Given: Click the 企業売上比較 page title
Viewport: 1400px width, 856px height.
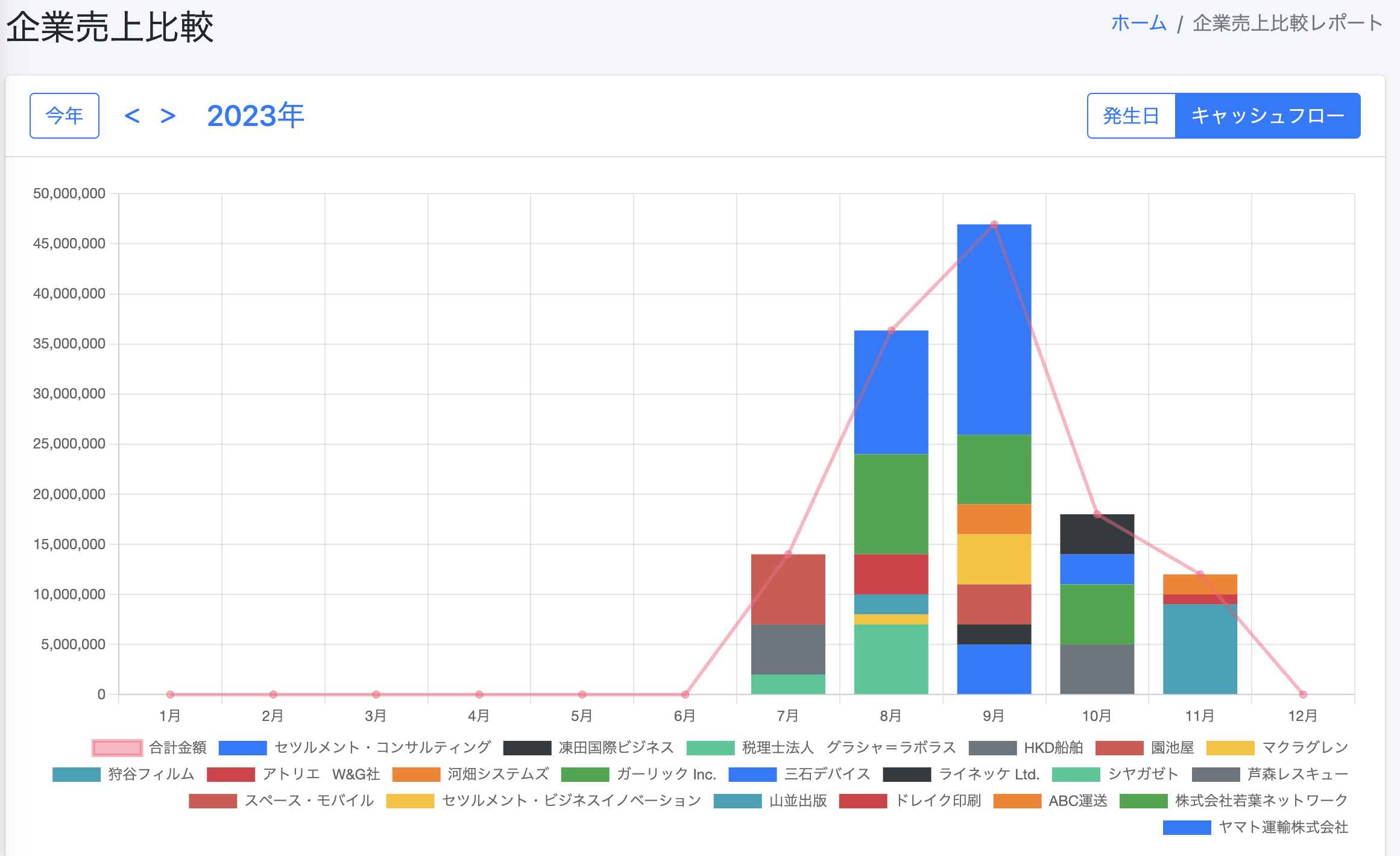Looking at the screenshot, I should 110,27.
